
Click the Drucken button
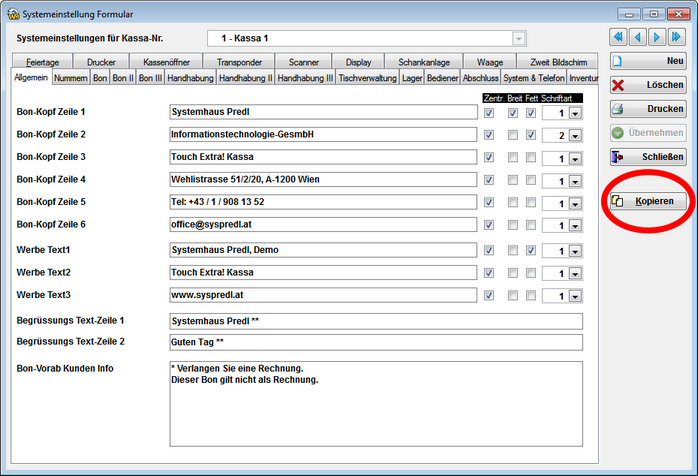pos(648,109)
